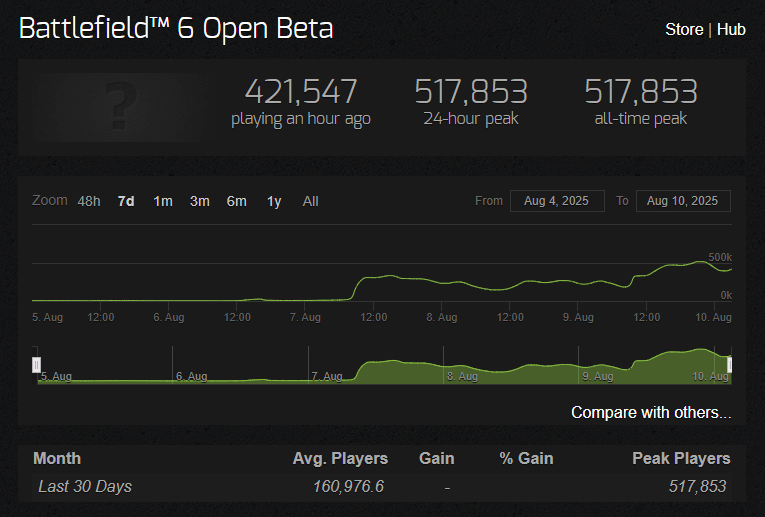Click the Peak Players column header
Viewport: 765px width, 517px height.
(681, 458)
